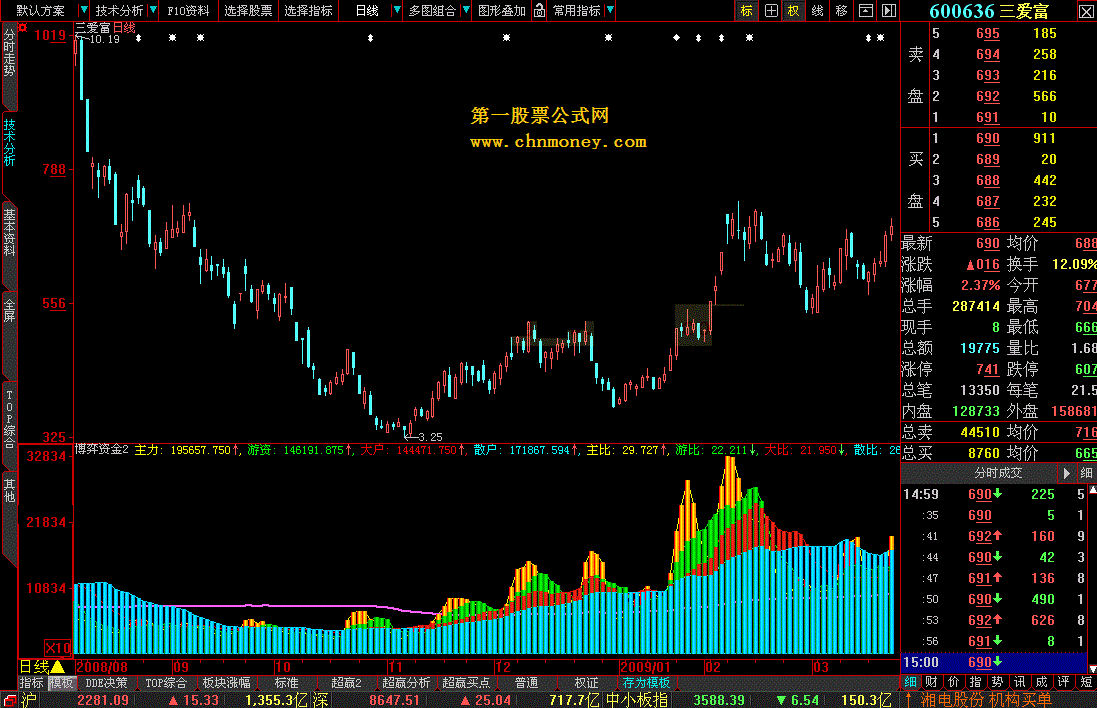Click the 成 trades icon in bottom-right strip

[1041, 681]
